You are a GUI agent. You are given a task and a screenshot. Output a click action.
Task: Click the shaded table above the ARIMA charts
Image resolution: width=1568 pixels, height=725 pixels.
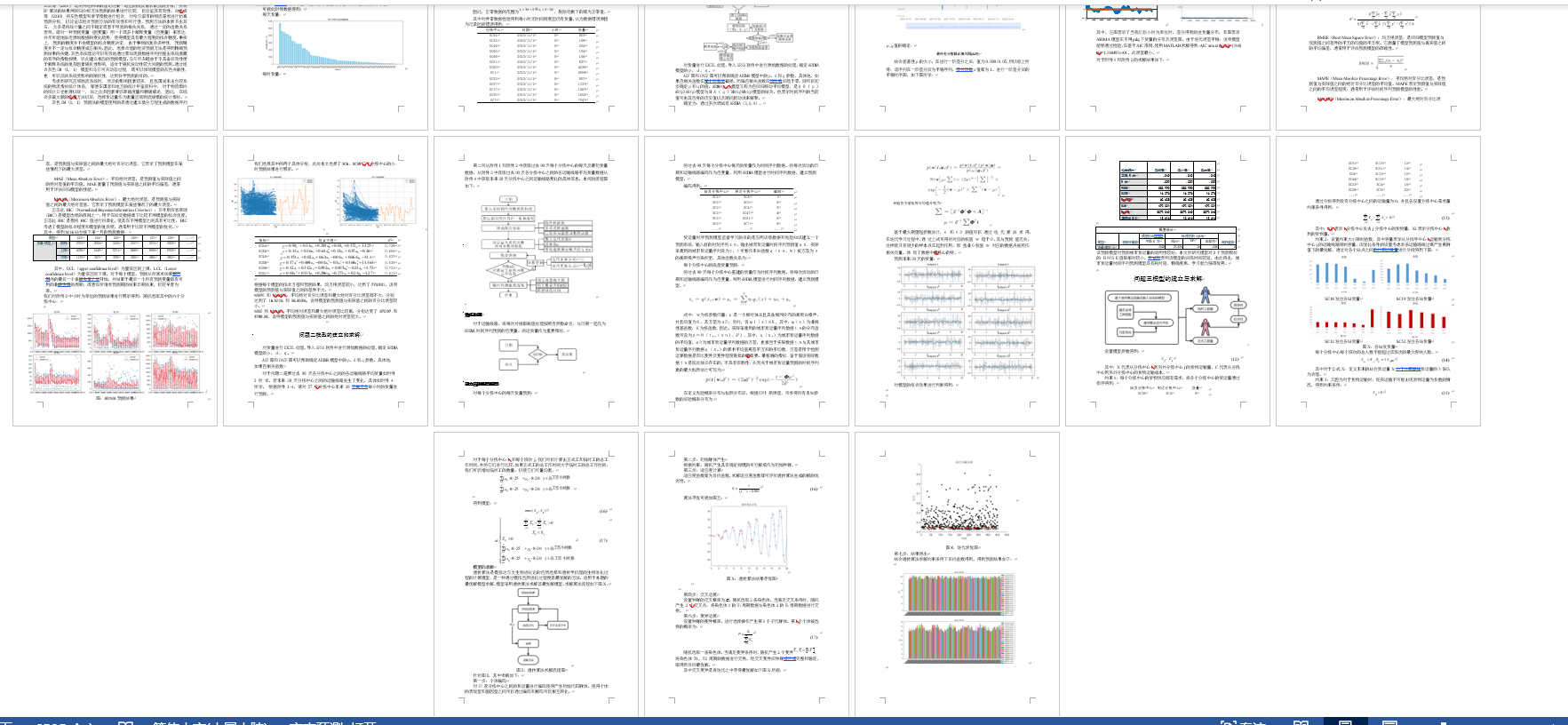(x=114, y=248)
